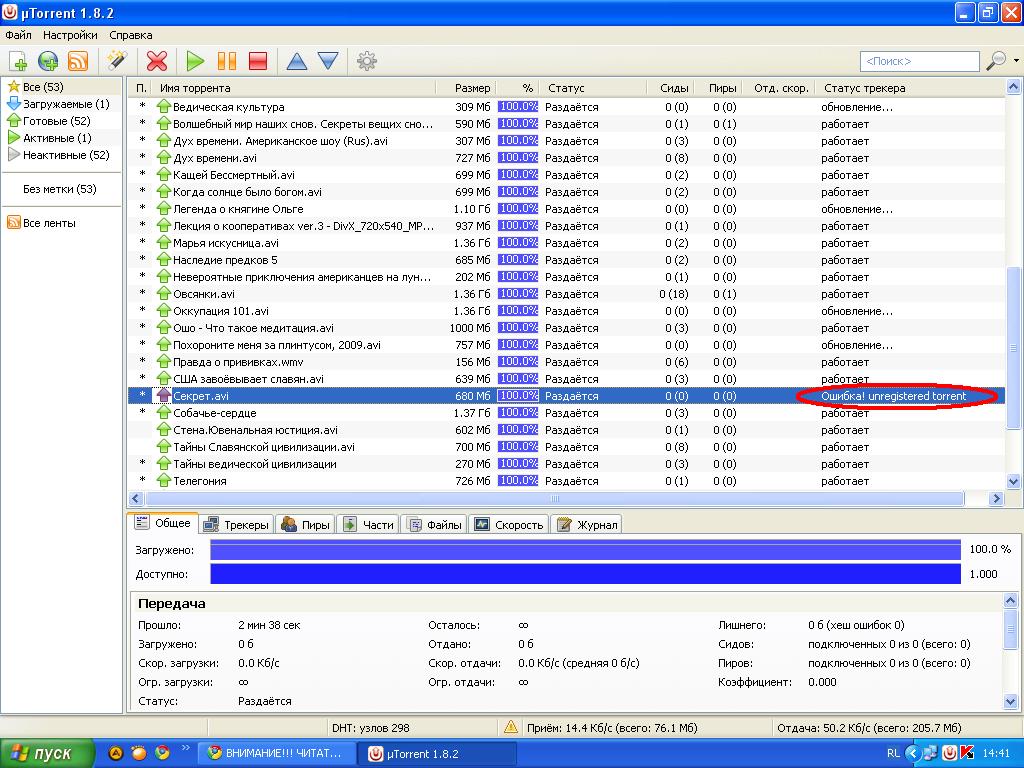Click the Windows пуск start button

pos(46,753)
